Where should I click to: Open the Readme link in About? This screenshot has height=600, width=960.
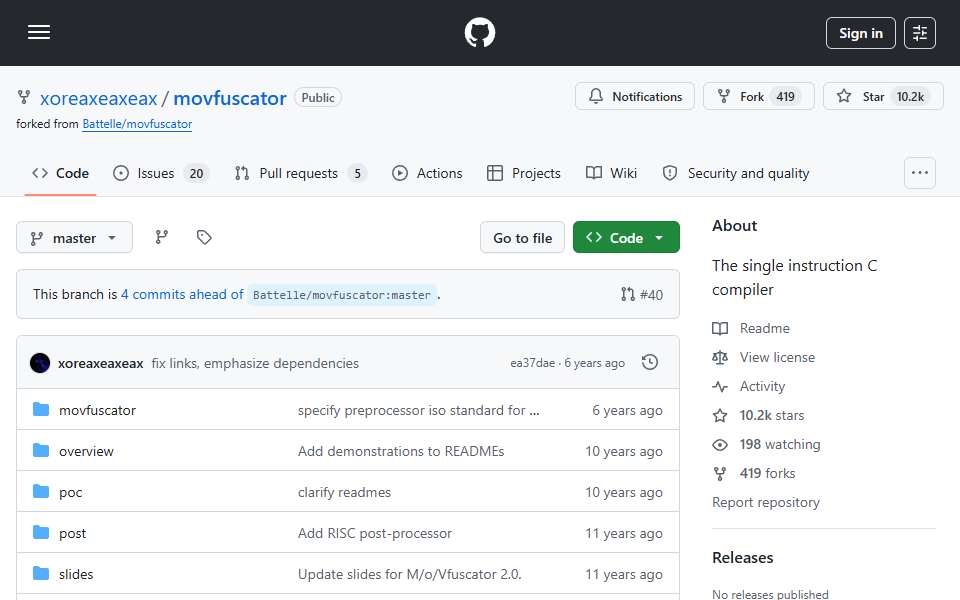pos(751,328)
